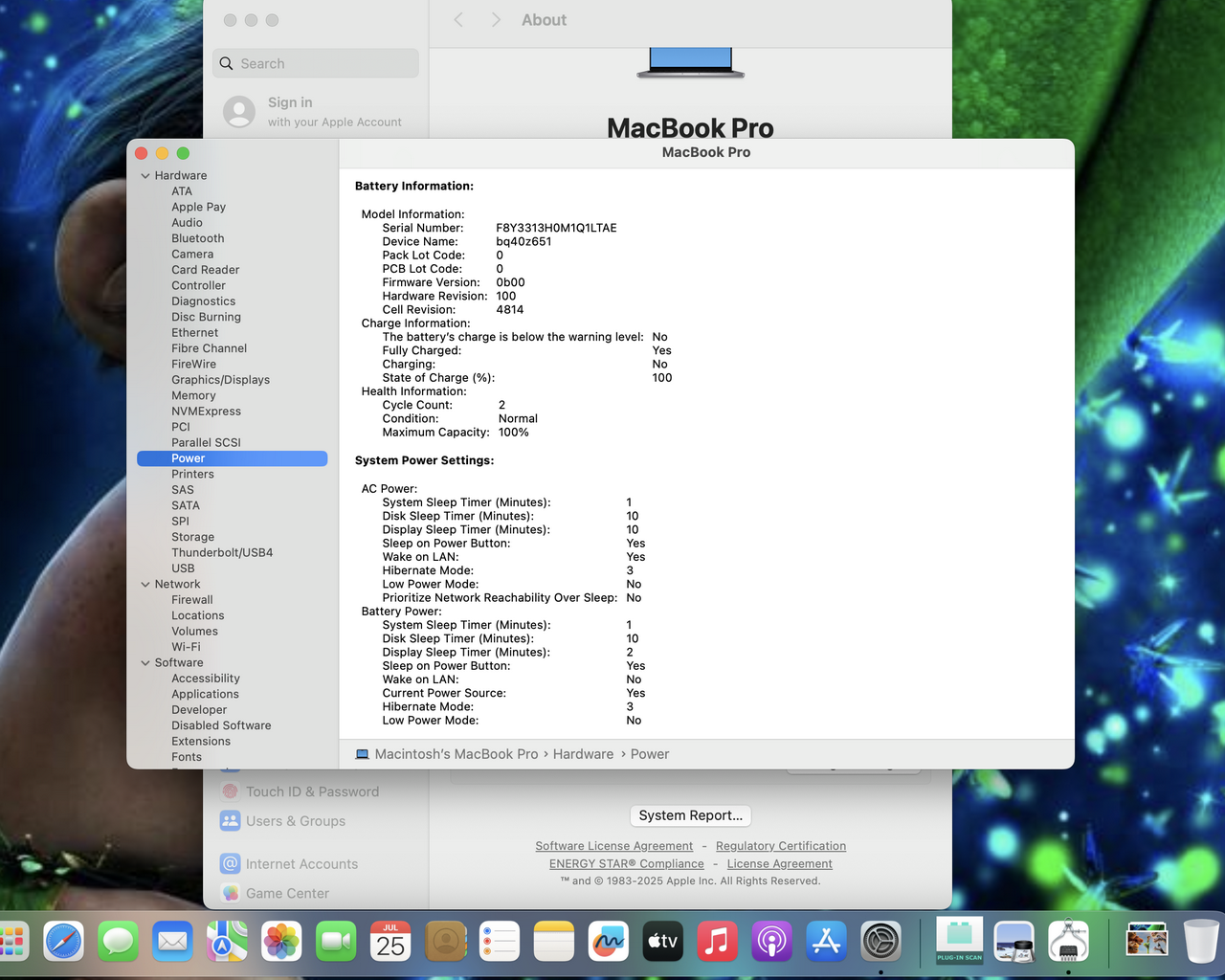Image resolution: width=1225 pixels, height=980 pixels.
Task: Select the highlighted Power item
Action: (233, 458)
